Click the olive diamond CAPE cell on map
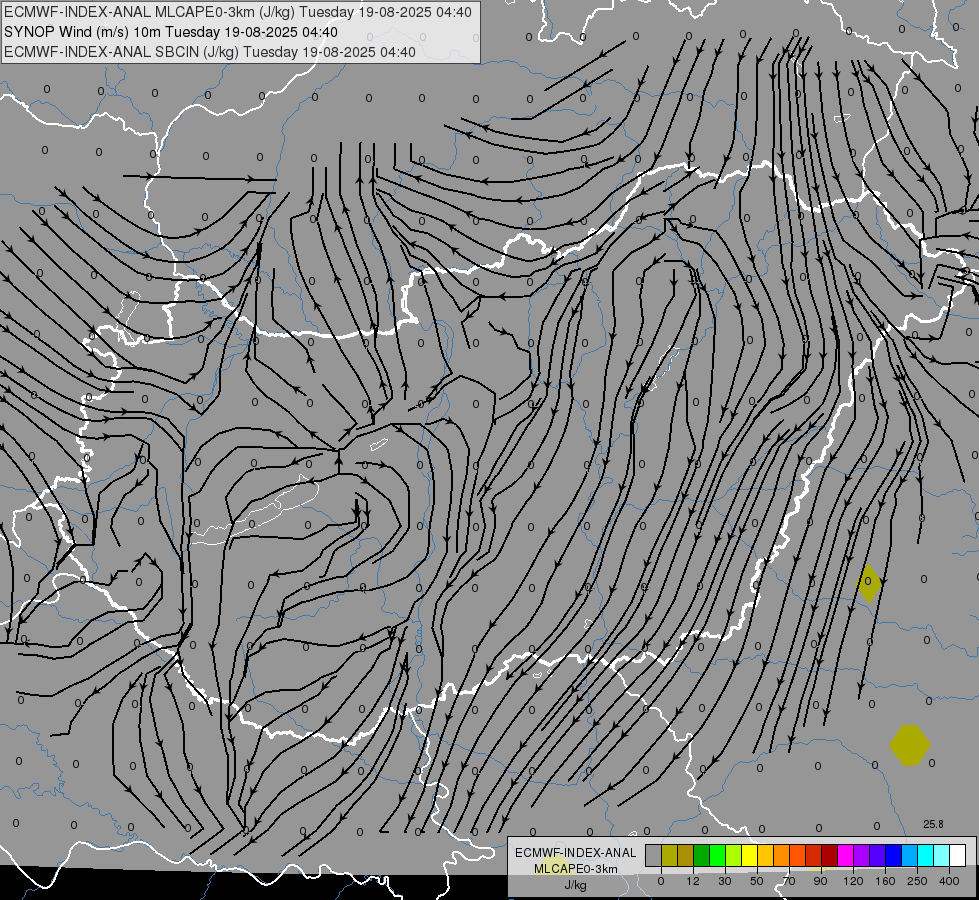 (x=868, y=583)
